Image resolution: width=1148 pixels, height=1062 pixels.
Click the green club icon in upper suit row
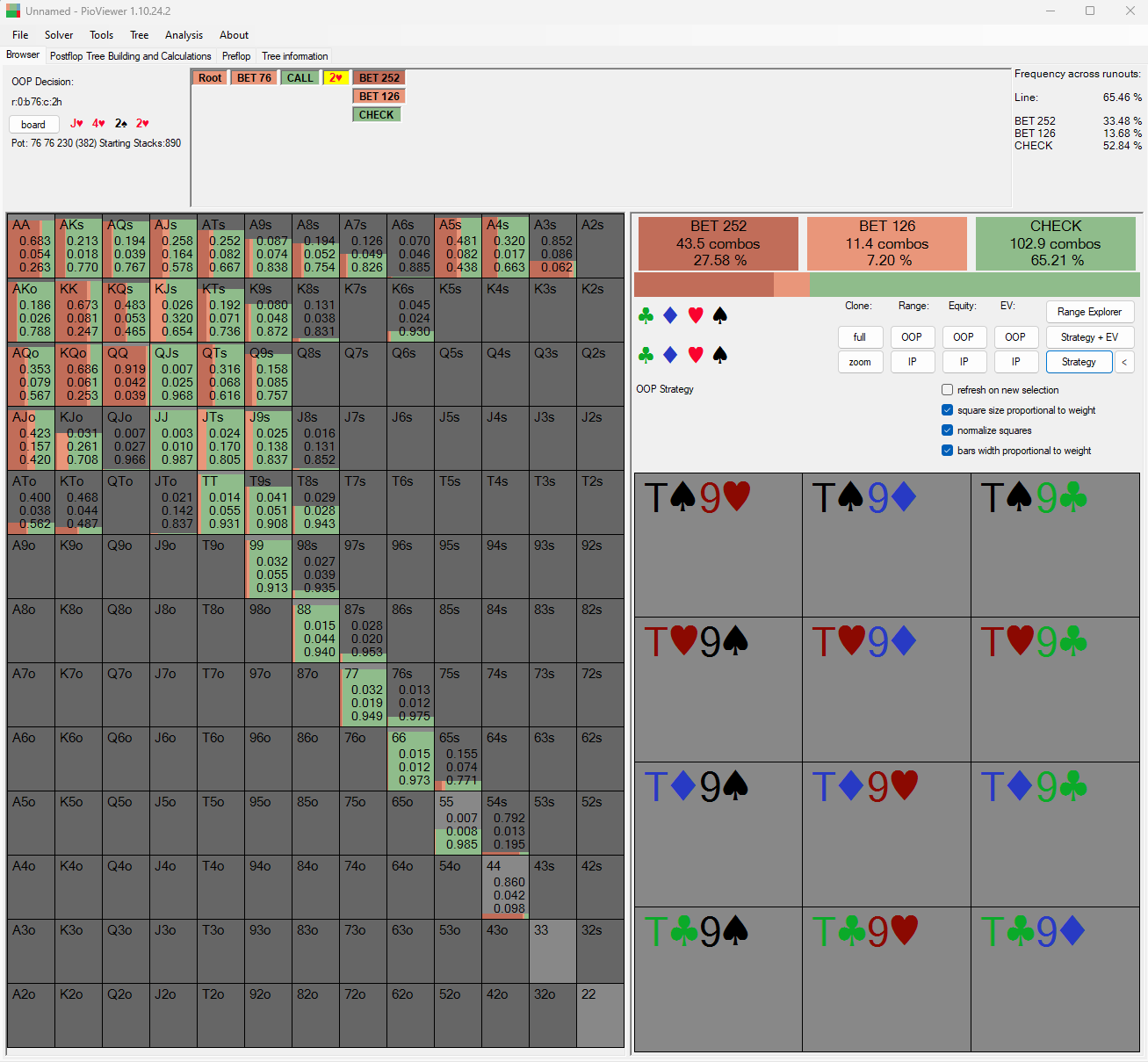click(646, 315)
